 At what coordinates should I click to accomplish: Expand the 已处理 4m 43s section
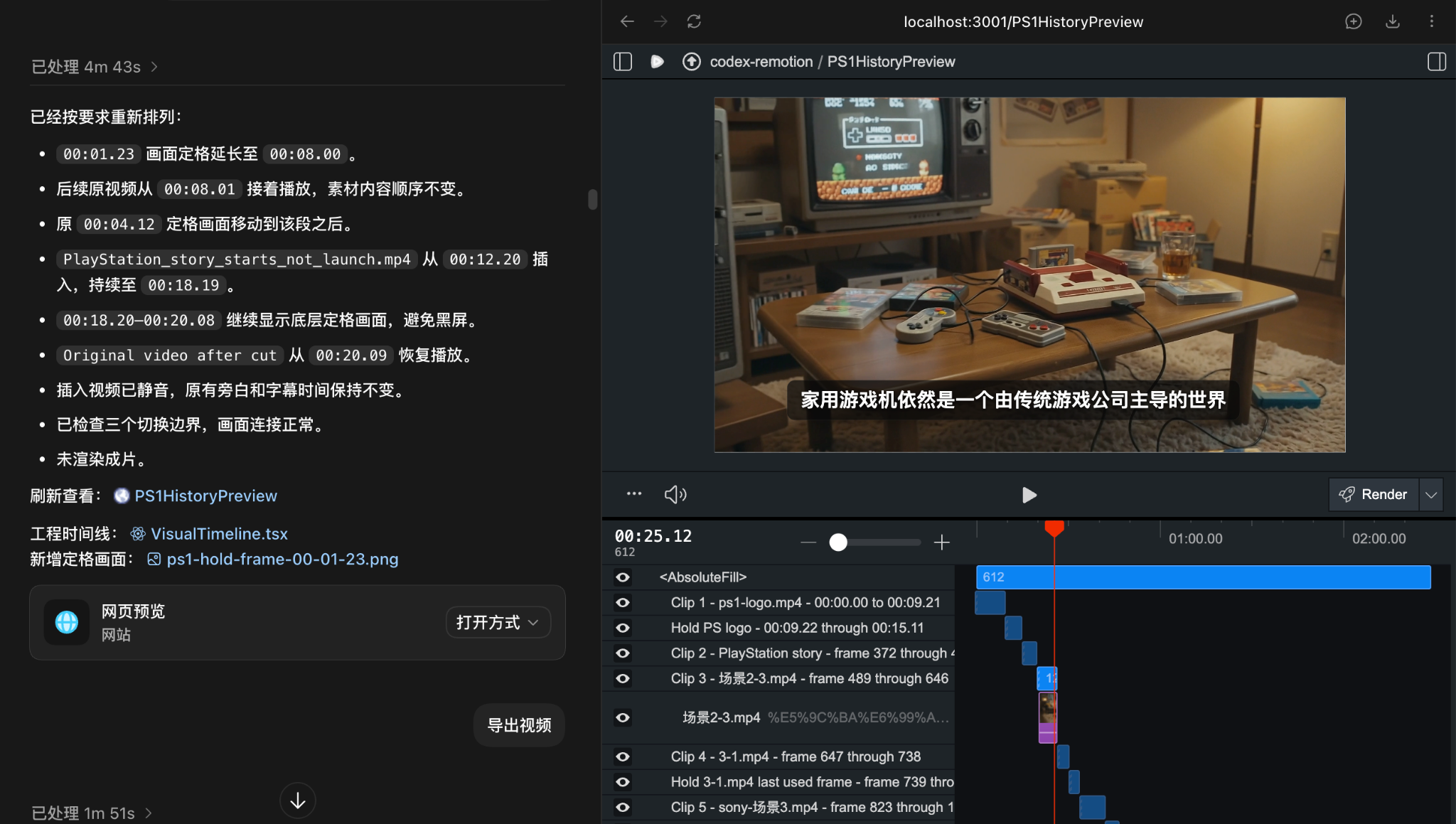[x=95, y=67]
